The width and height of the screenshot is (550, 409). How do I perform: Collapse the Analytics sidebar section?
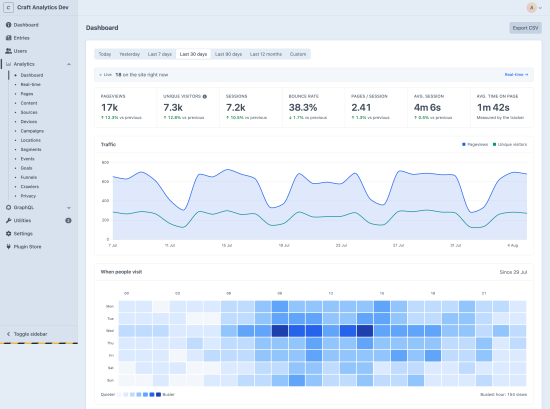tap(69, 64)
